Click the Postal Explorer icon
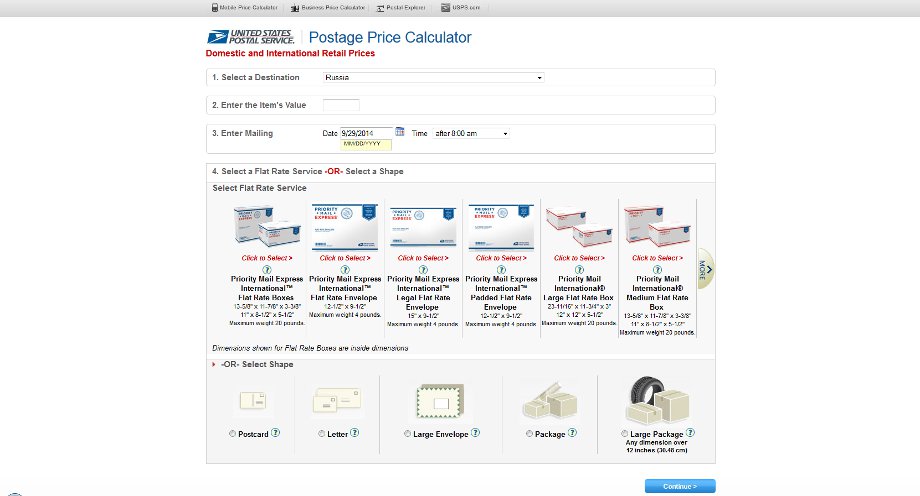This screenshot has width=920, height=496. 380,8
